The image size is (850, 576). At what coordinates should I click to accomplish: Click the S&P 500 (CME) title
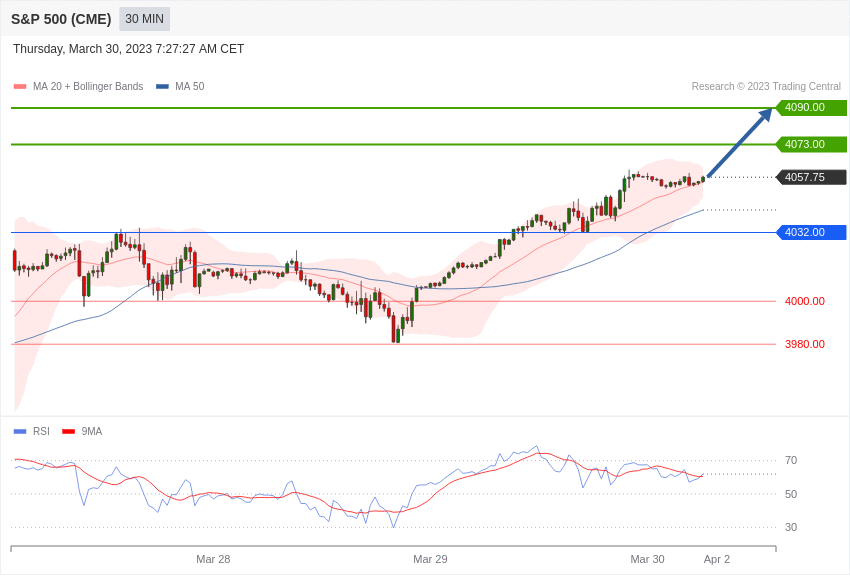click(61, 19)
